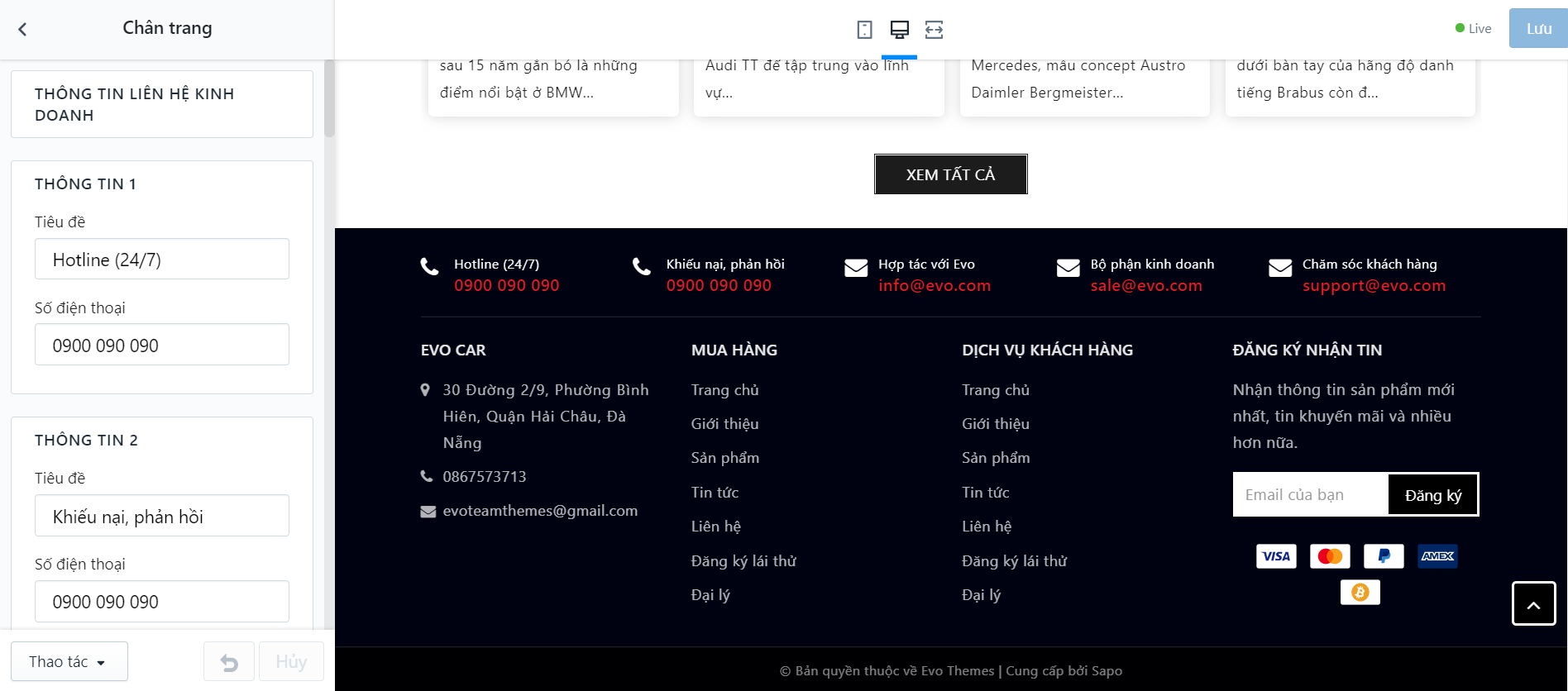Click the Chân trang panel title
Screen dimensions: 1568x691
[167, 28]
